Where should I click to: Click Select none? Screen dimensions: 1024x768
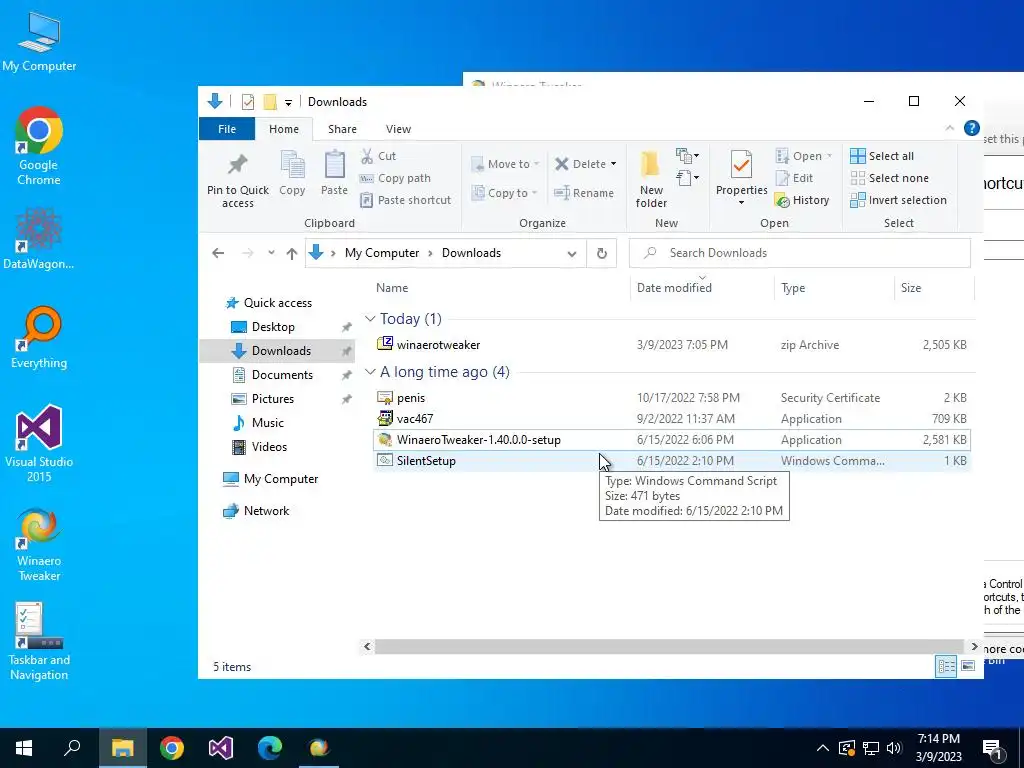point(889,178)
